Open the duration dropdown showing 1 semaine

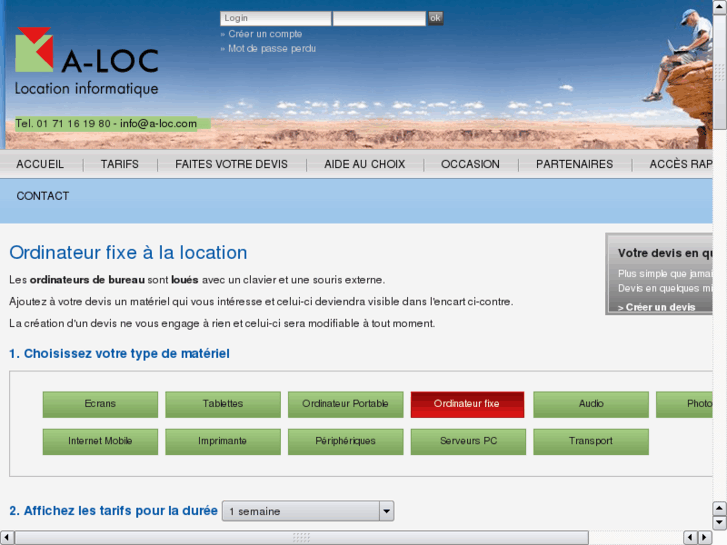308,511
